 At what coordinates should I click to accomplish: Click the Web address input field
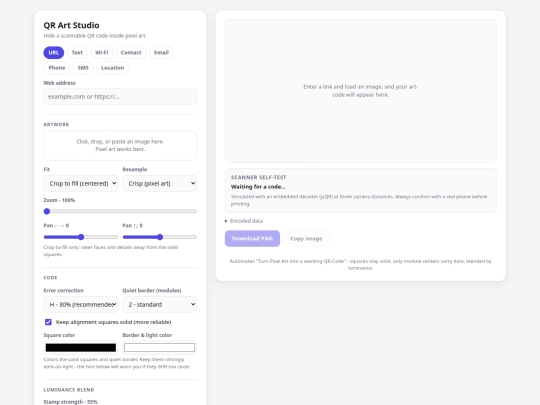coord(120,97)
